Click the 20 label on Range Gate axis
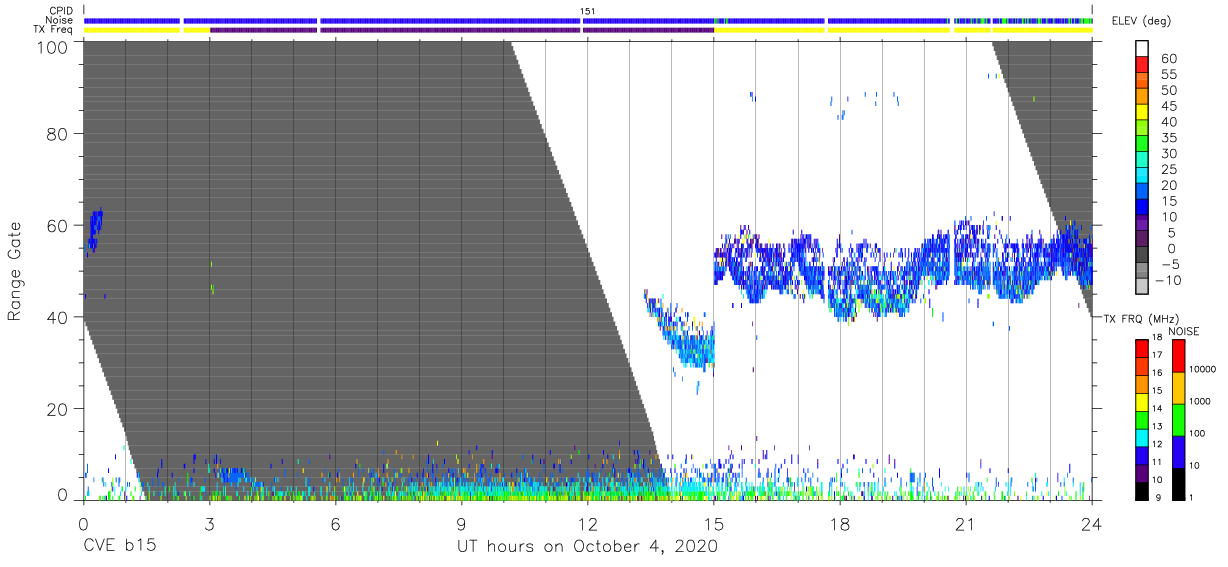 coord(58,409)
